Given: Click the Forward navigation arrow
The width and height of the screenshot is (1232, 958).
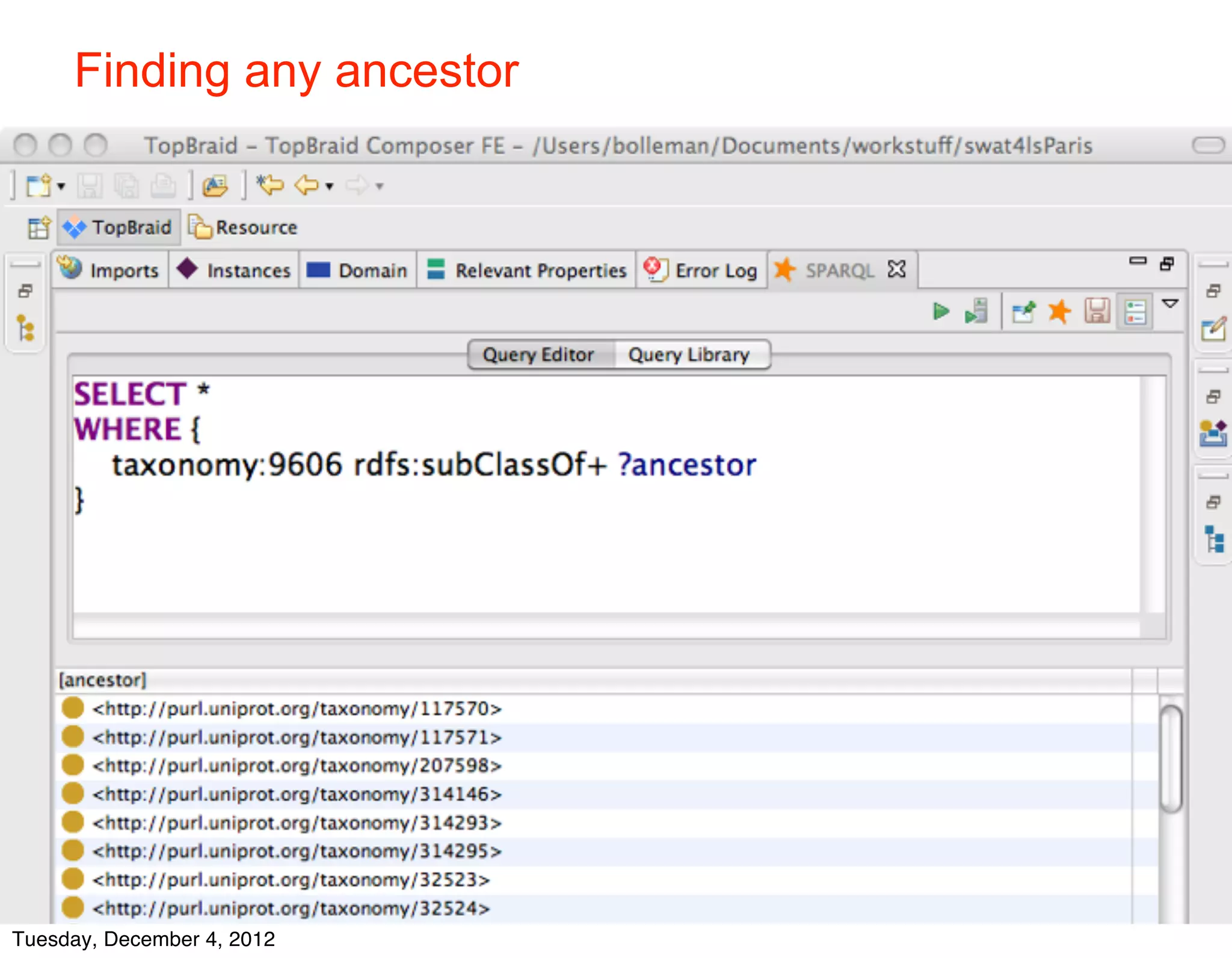Looking at the screenshot, I should coord(357,185).
